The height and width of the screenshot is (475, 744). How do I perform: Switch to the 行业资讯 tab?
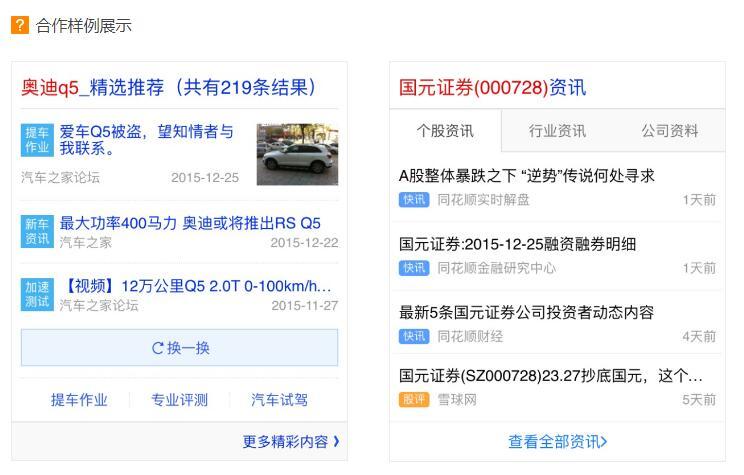(x=558, y=131)
